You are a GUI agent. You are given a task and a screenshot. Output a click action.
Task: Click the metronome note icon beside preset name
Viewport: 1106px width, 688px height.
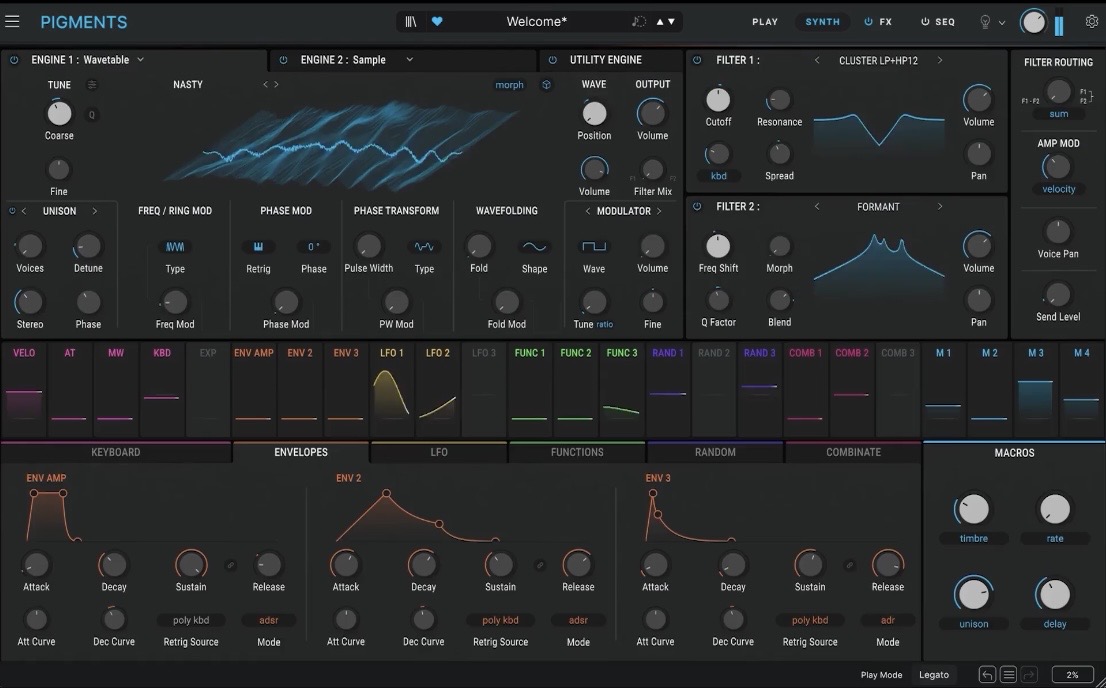coord(639,21)
